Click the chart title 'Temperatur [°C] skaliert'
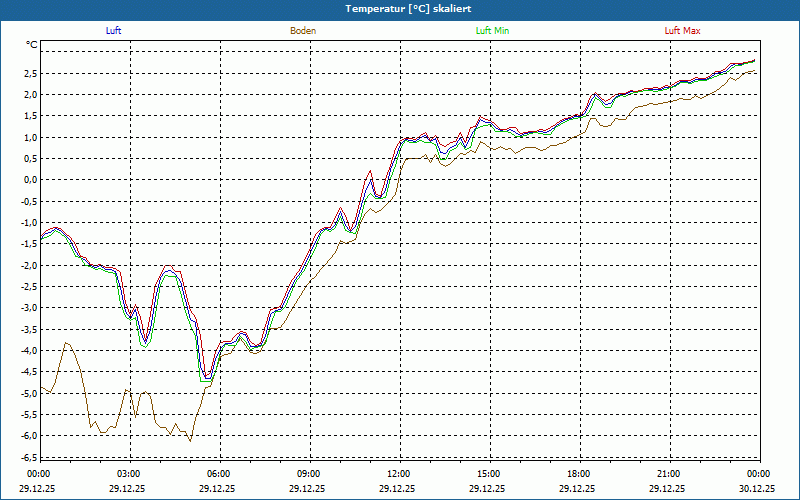800x500 pixels. (x=408, y=9)
